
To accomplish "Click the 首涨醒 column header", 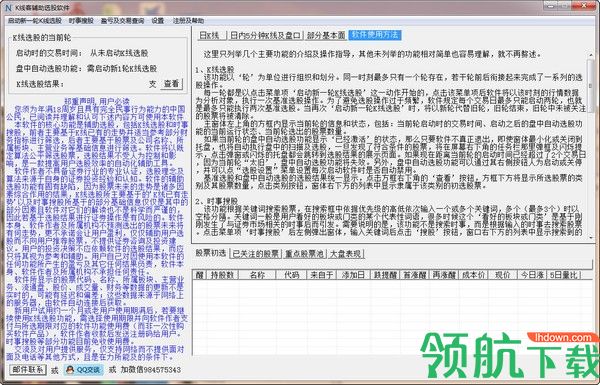I will [x=414, y=275].
